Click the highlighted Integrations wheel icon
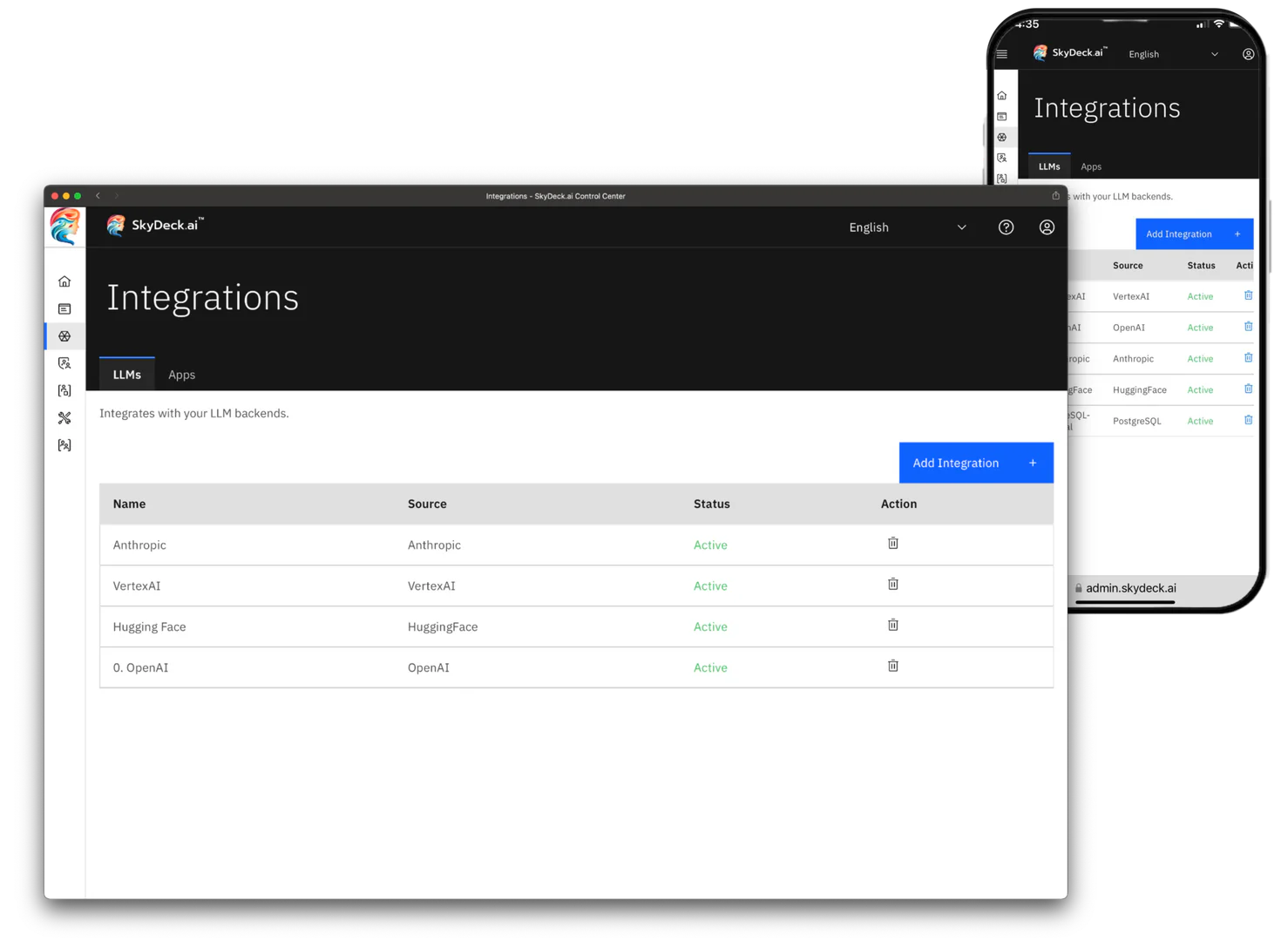1288x941 pixels. 64,335
